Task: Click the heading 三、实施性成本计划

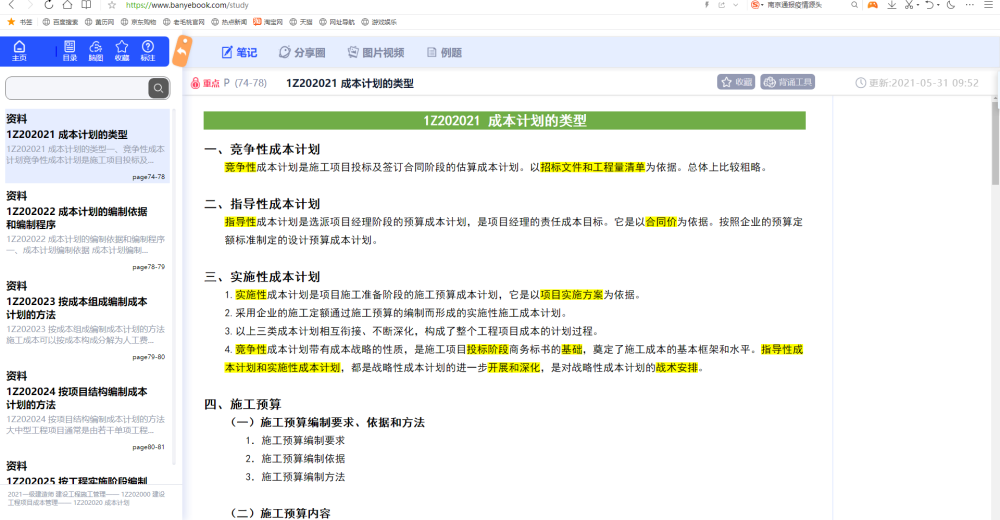Action: 262,277
